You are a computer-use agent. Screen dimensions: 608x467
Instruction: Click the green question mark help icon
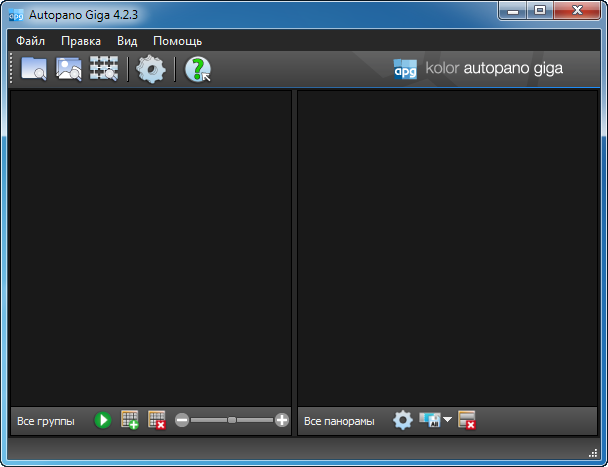198,69
